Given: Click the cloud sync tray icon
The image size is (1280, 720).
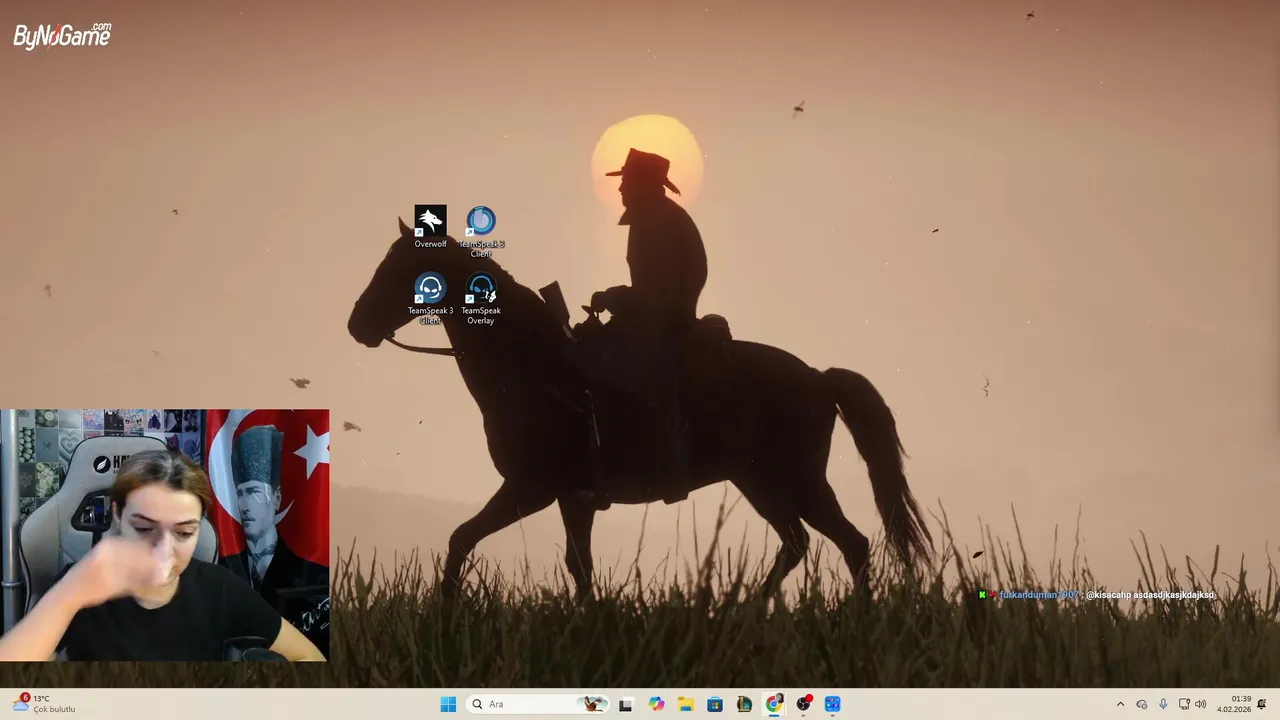Looking at the screenshot, I should [x=1142, y=704].
